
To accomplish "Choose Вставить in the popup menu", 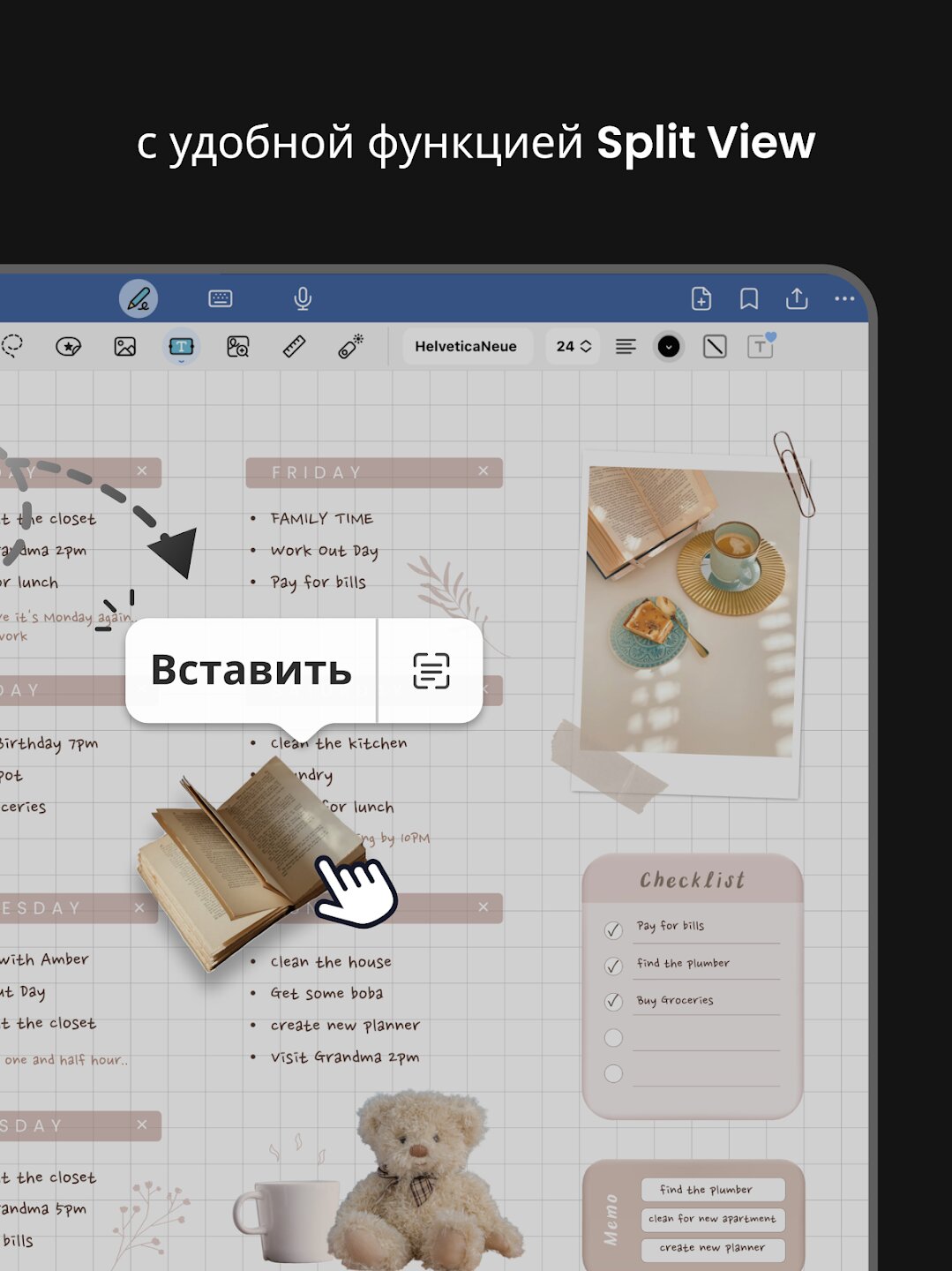I will (251, 670).
